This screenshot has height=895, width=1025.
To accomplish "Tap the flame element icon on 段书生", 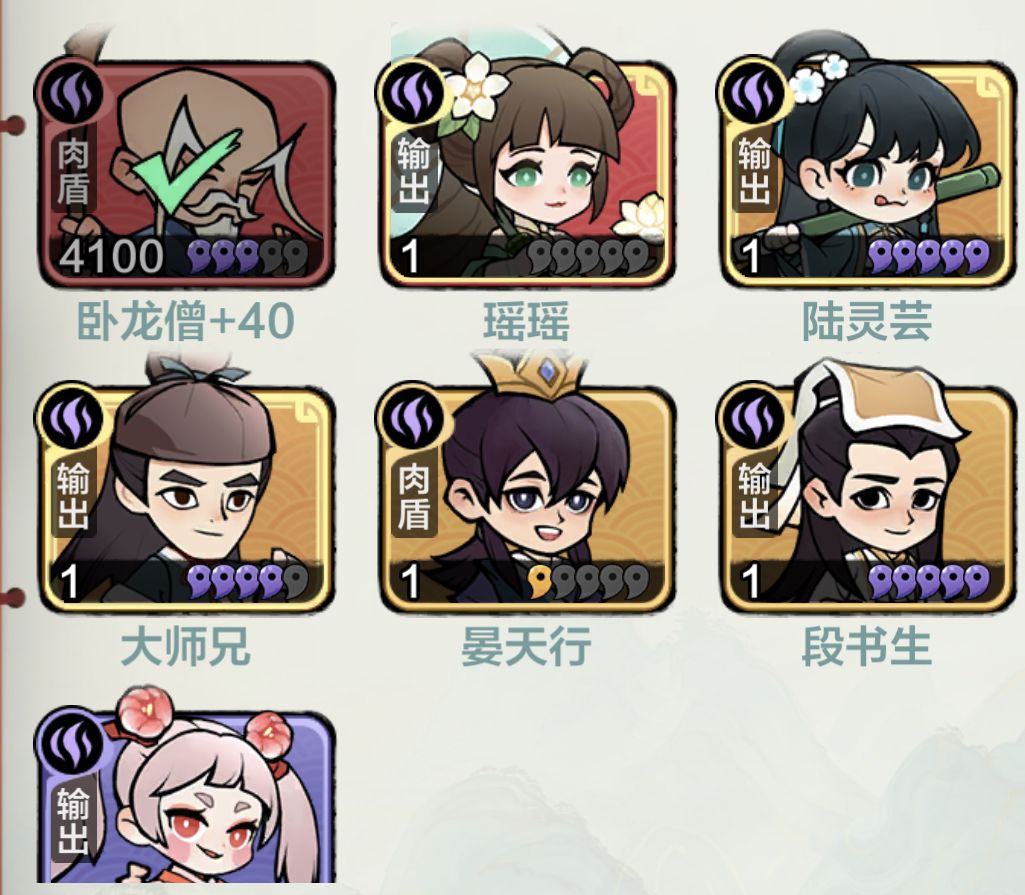I will click(753, 417).
